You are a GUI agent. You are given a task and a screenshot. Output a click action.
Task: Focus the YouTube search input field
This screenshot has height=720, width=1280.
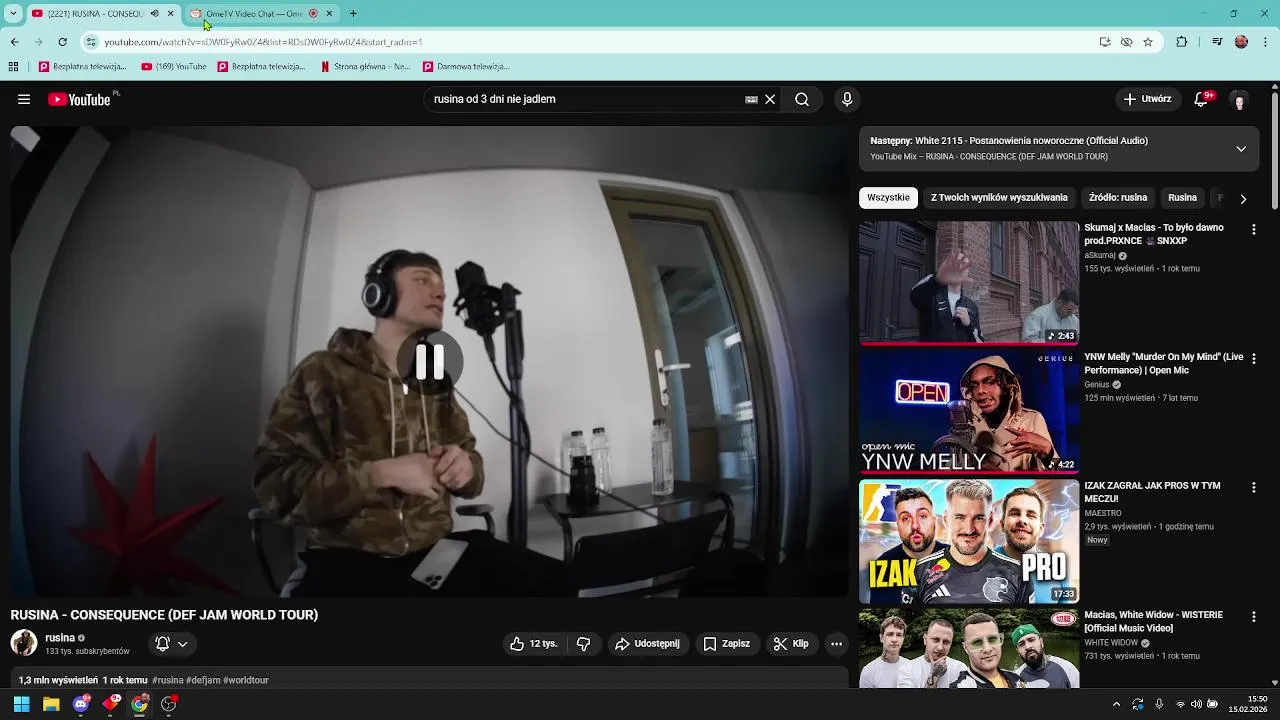[585, 99]
